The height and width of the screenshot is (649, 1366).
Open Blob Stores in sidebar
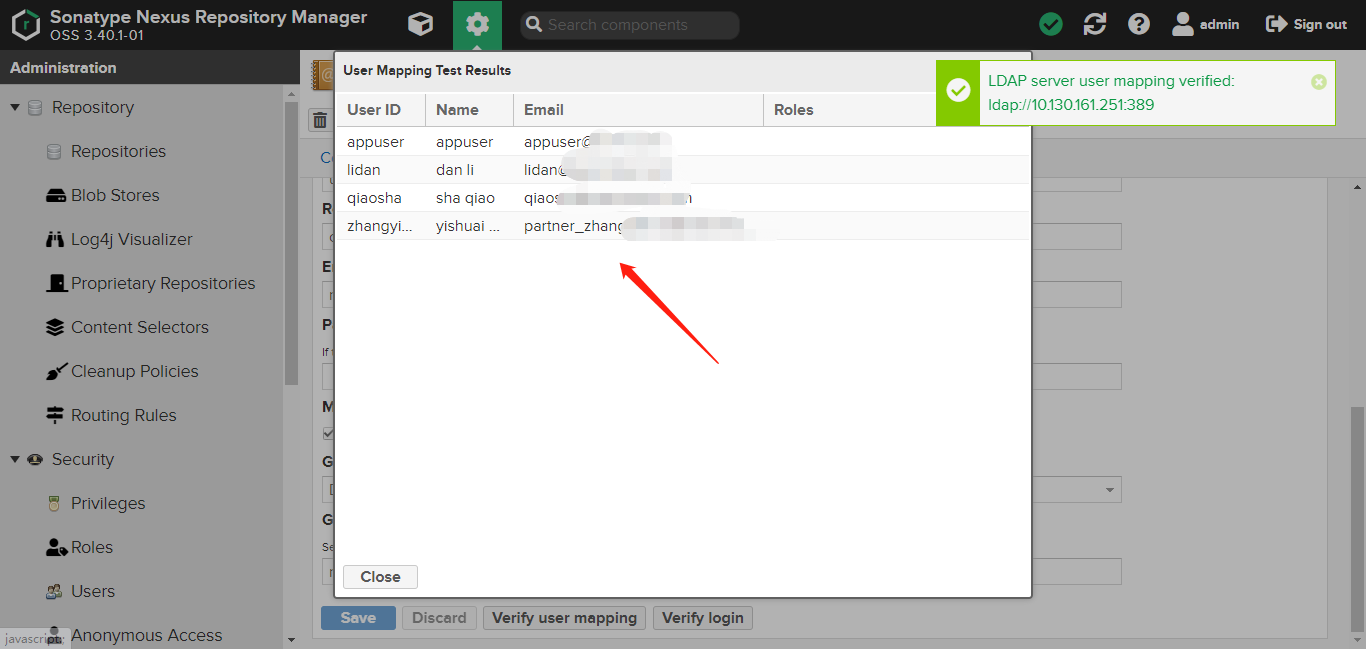[x=114, y=196]
